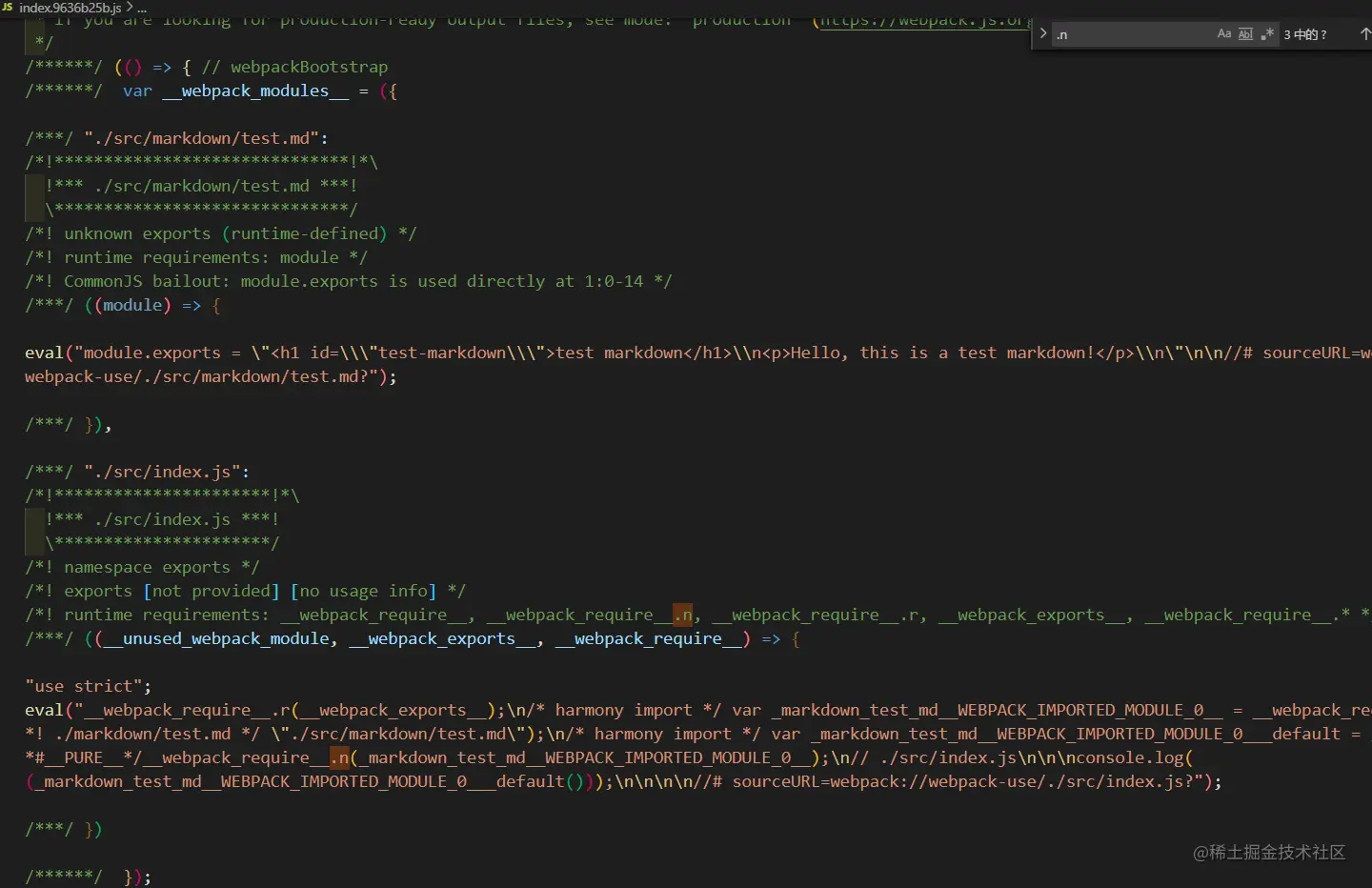Click highlighted ".n" match before "(_markdown_test_md"
The height and width of the screenshot is (888, 1372).
click(x=339, y=757)
